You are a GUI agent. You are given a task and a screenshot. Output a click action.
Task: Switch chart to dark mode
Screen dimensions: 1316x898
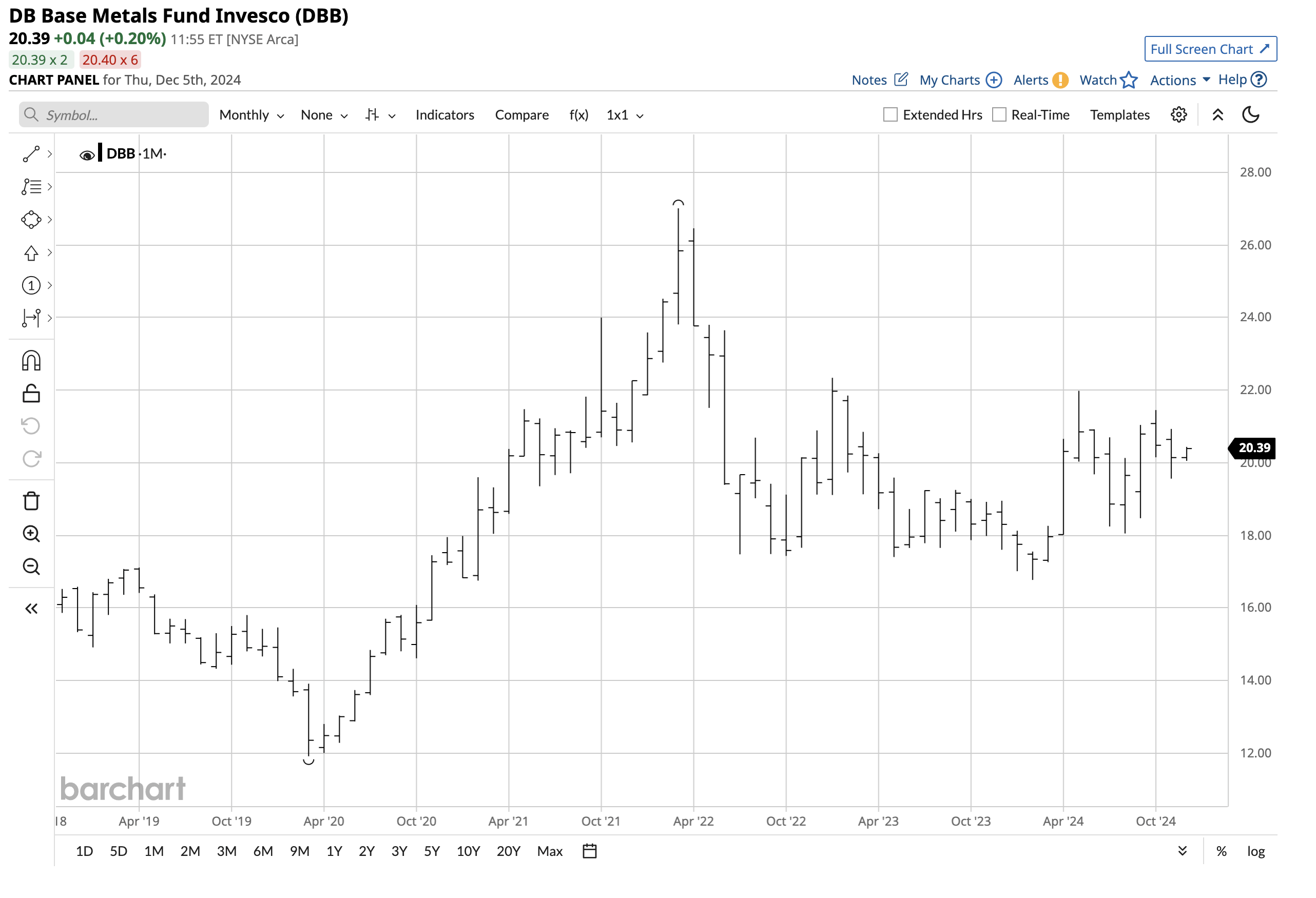pyautogui.click(x=1252, y=114)
